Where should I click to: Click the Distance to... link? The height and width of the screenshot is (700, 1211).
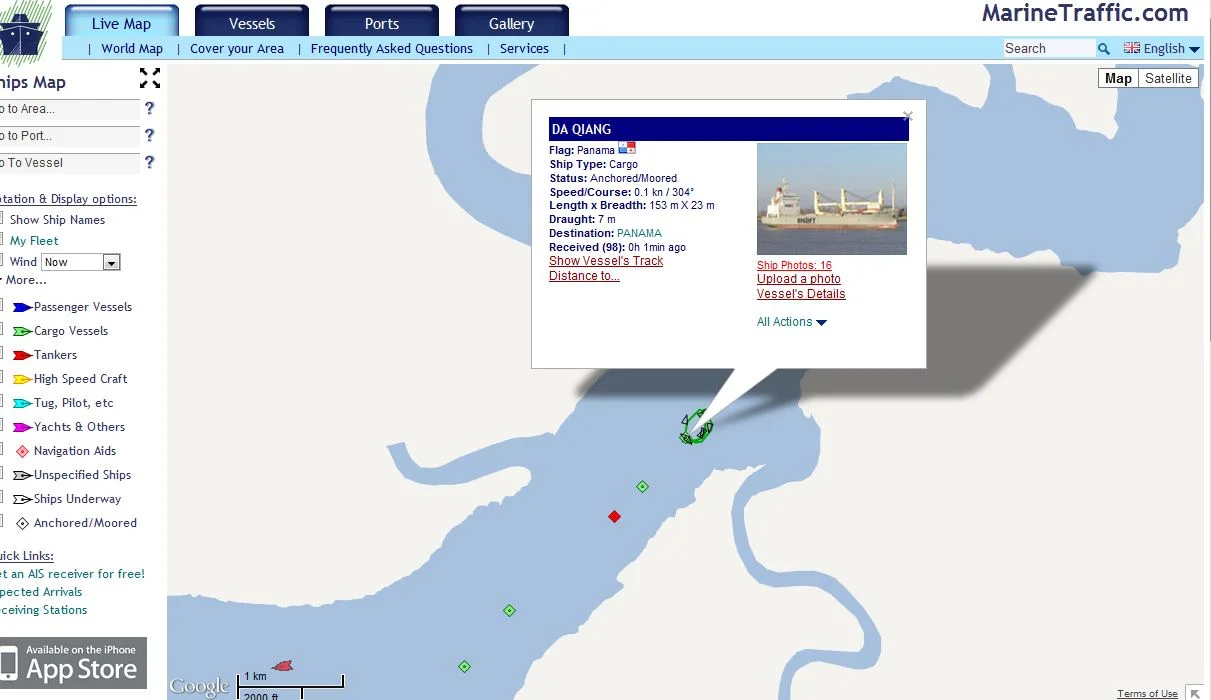(x=584, y=276)
